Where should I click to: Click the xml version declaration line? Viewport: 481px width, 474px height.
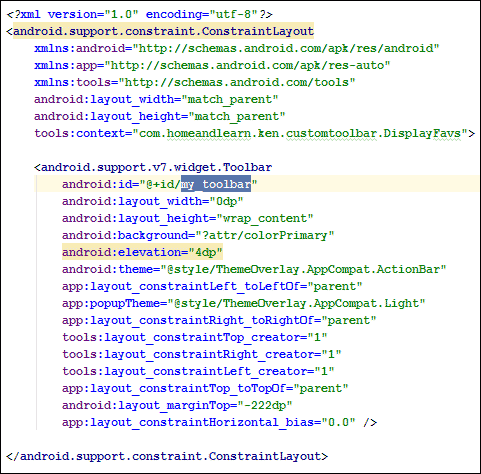pos(139,14)
